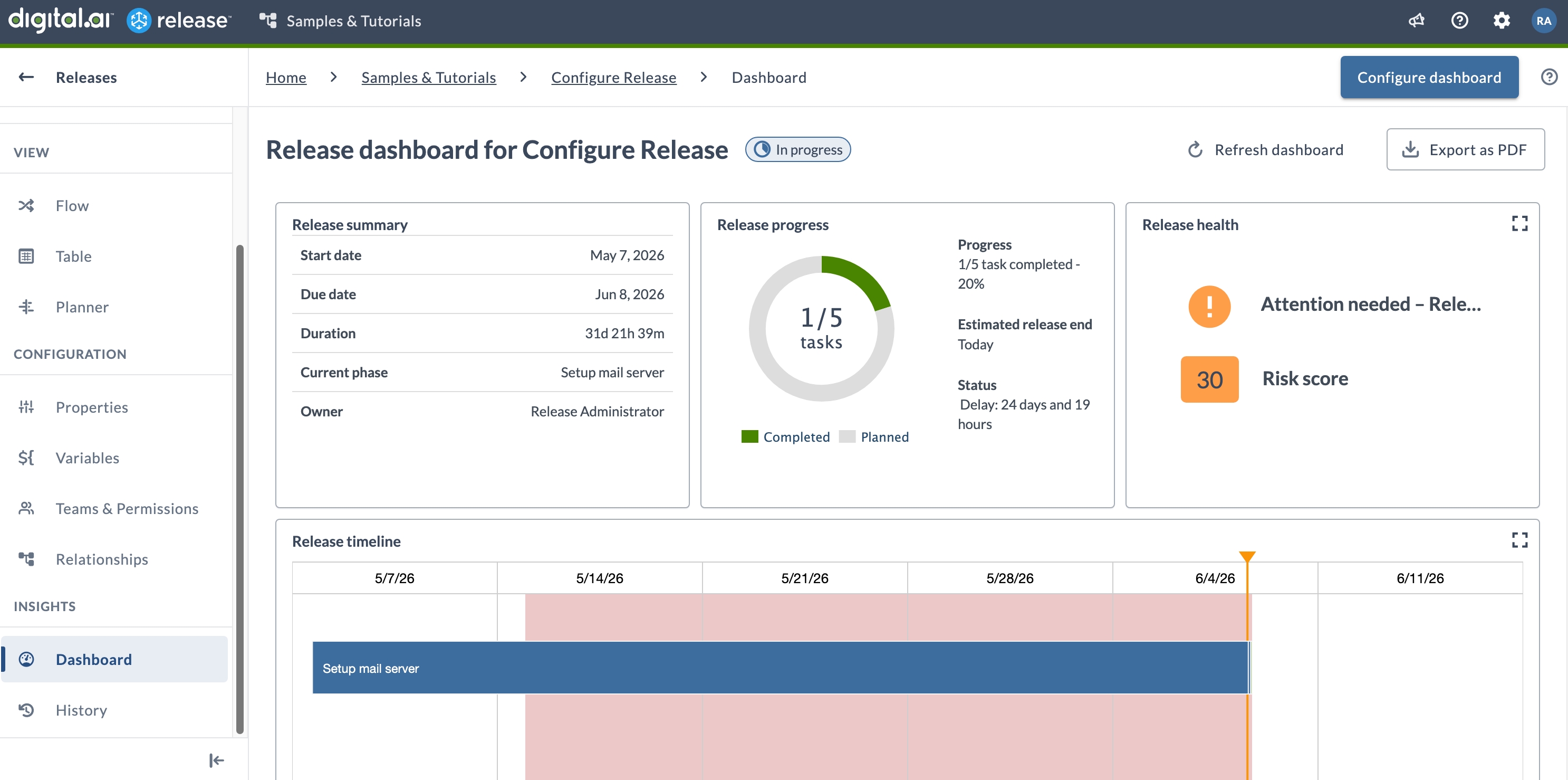Viewport: 1568px width, 780px height.
Task: Open the Flow view
Action: 114,206
